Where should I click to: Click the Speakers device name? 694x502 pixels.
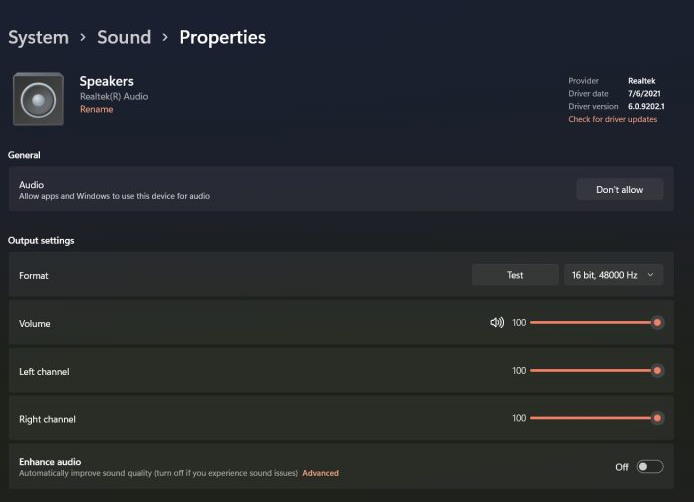click(x=106, y=81)
